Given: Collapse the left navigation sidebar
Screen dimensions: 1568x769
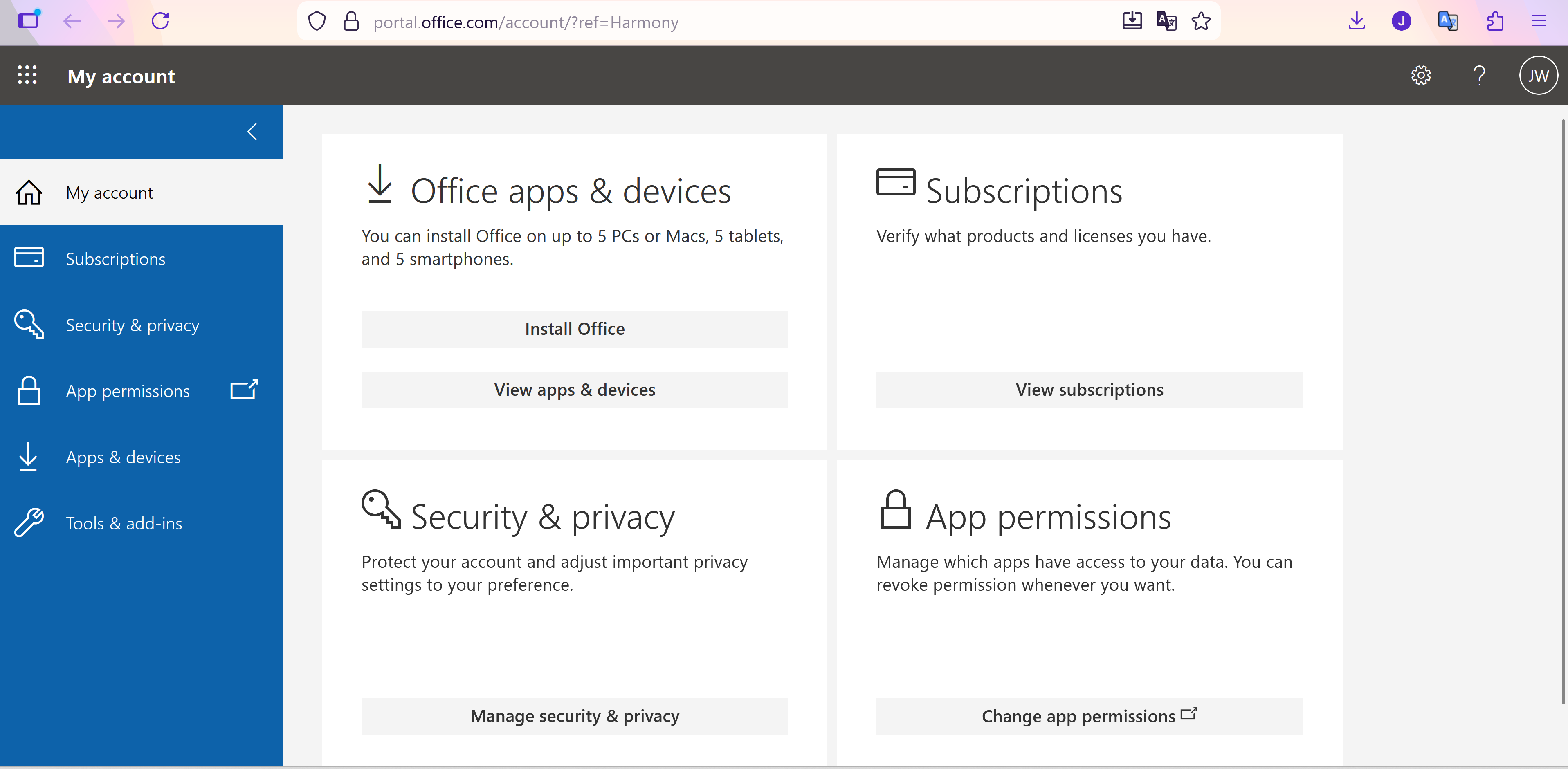Looking at the screenshot, I should [252, 131].
